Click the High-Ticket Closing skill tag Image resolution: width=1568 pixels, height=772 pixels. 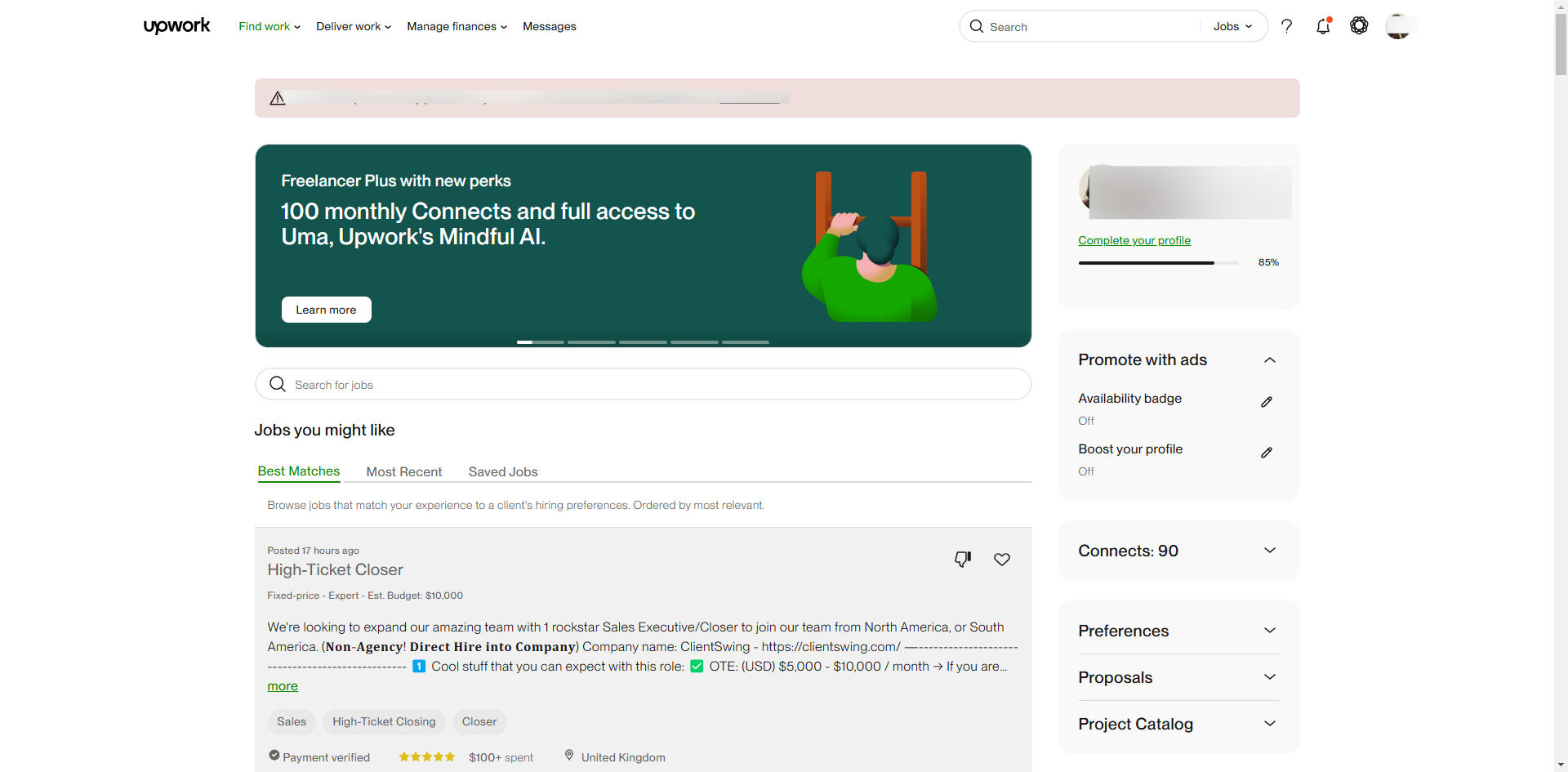point(384,721)
